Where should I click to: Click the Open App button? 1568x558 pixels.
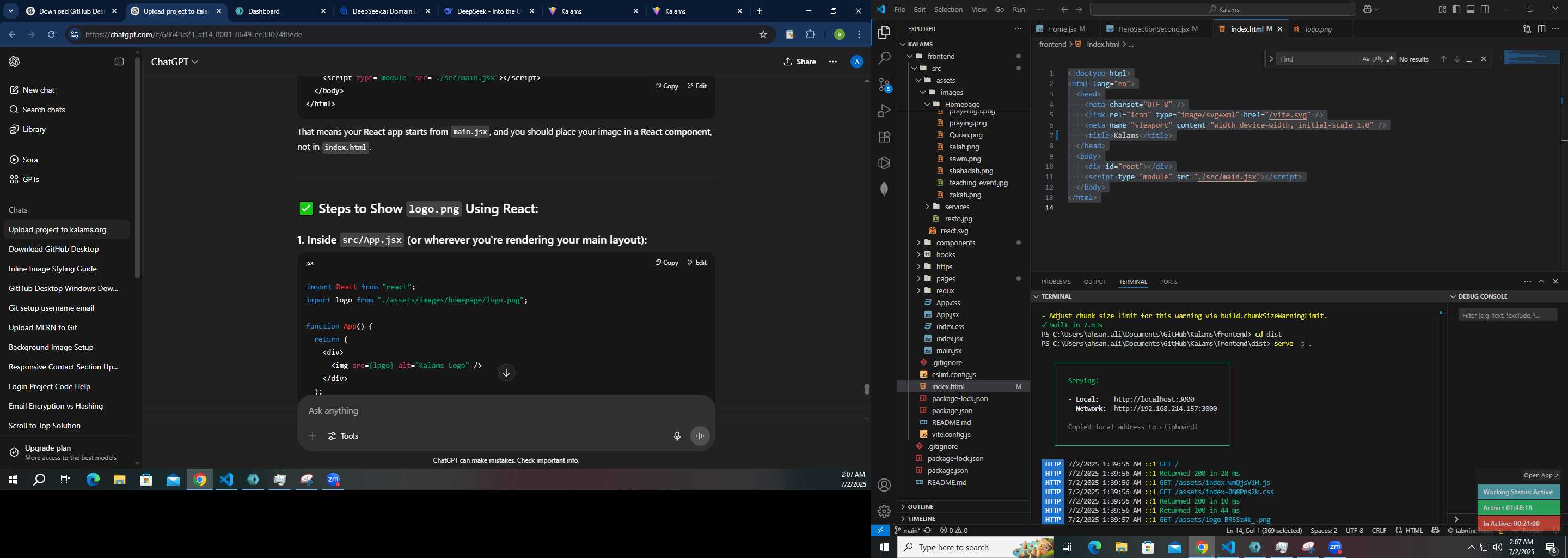click(x=1541, y=475)
